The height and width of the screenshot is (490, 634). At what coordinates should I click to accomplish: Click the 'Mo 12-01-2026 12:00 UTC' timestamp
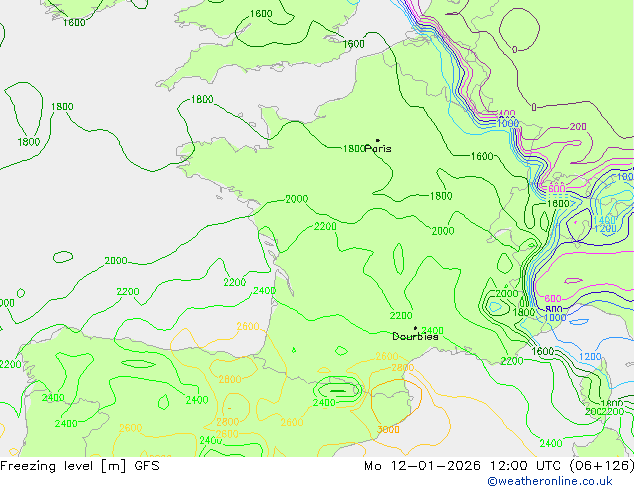[x=464, y=466]
